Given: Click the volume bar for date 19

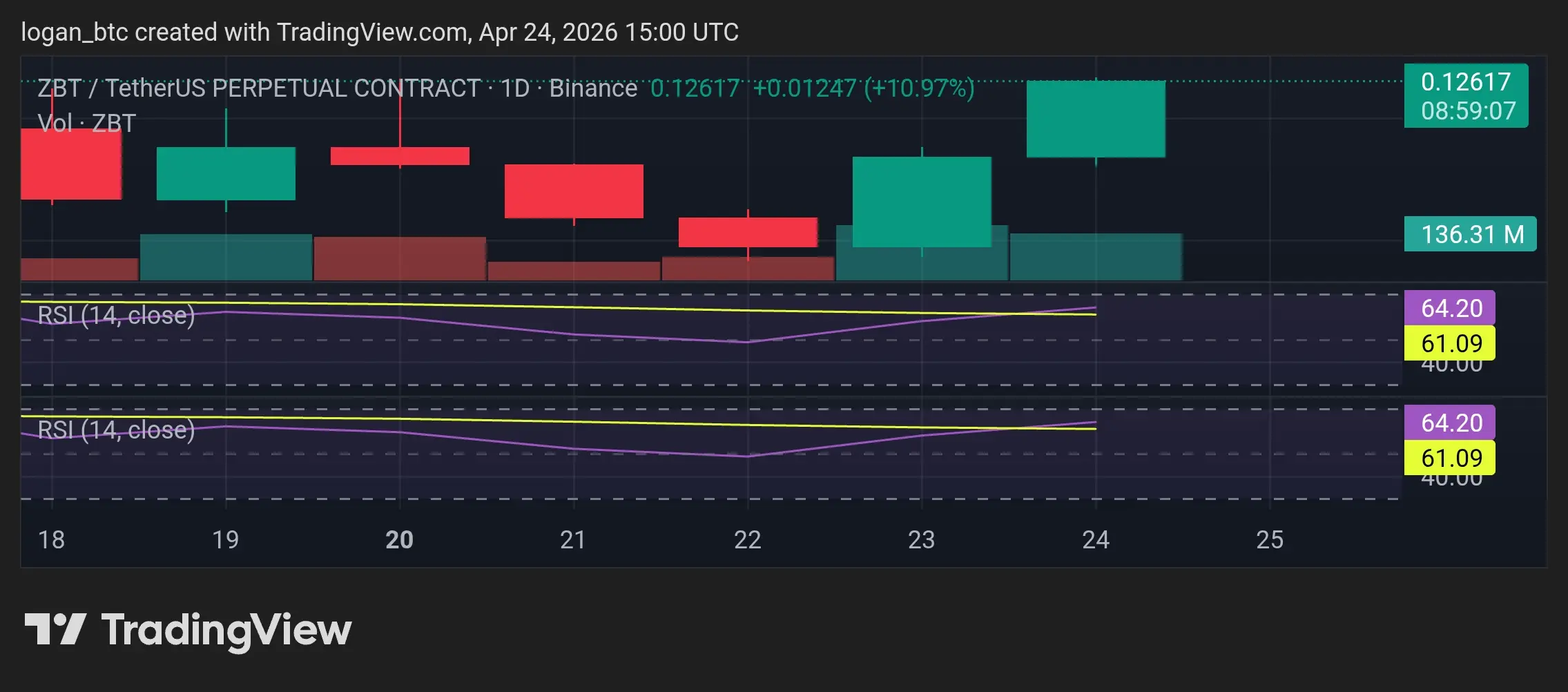Looking at the screenshot, I should pos(226,257).
